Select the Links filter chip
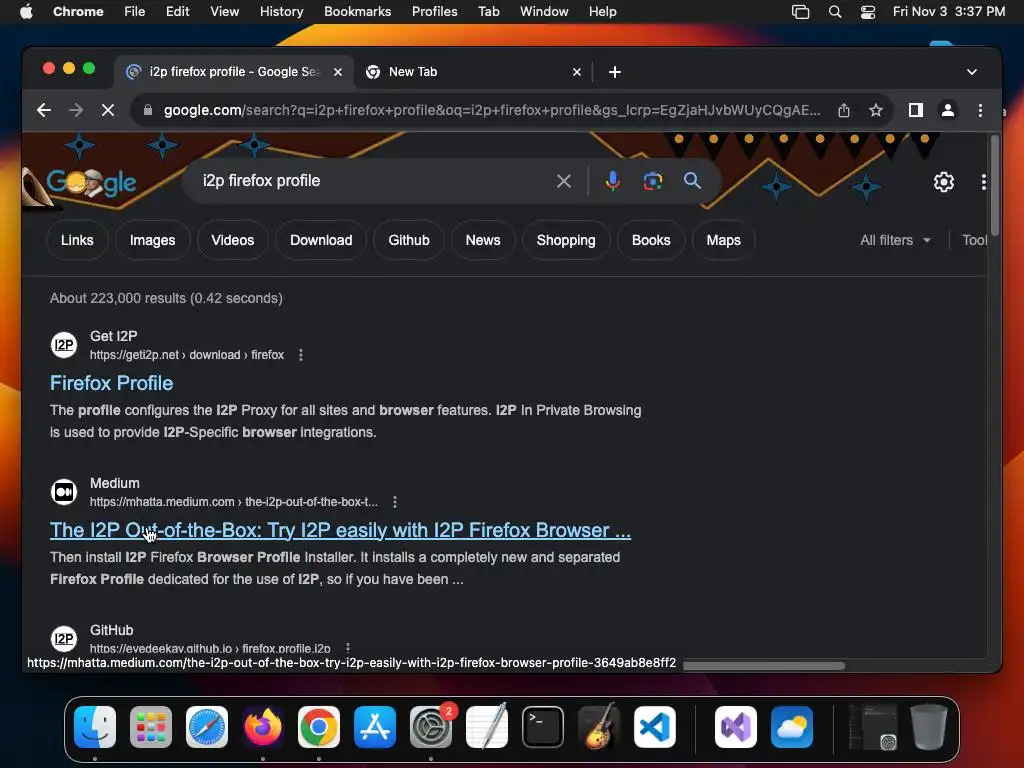 tap(77, 240)
